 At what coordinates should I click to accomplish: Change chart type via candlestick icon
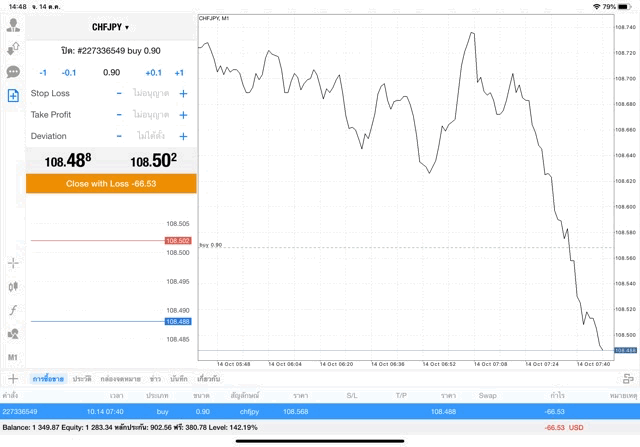click(x=13, y=287)
